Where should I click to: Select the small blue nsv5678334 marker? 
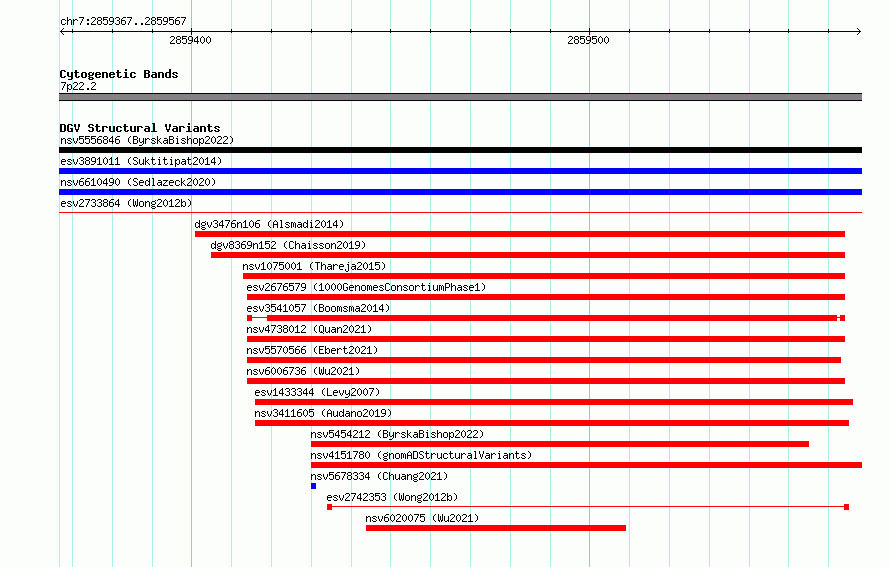[x=313, y=486]
